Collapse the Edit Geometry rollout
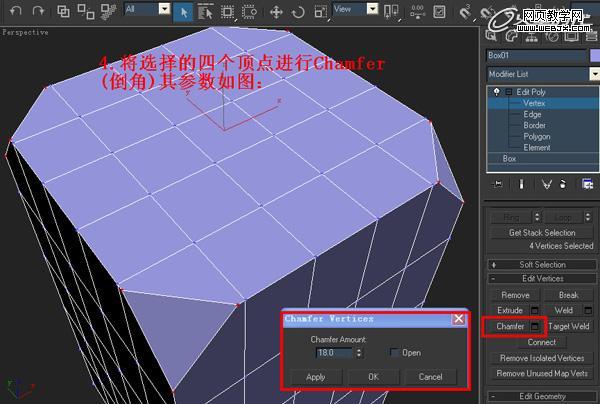This screenshot has width=600, height=404. coord(542,396)
